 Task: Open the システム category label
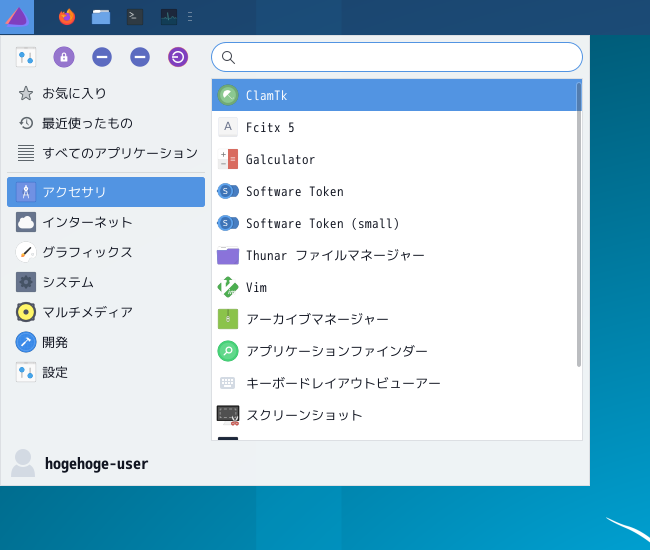(68, 282)
